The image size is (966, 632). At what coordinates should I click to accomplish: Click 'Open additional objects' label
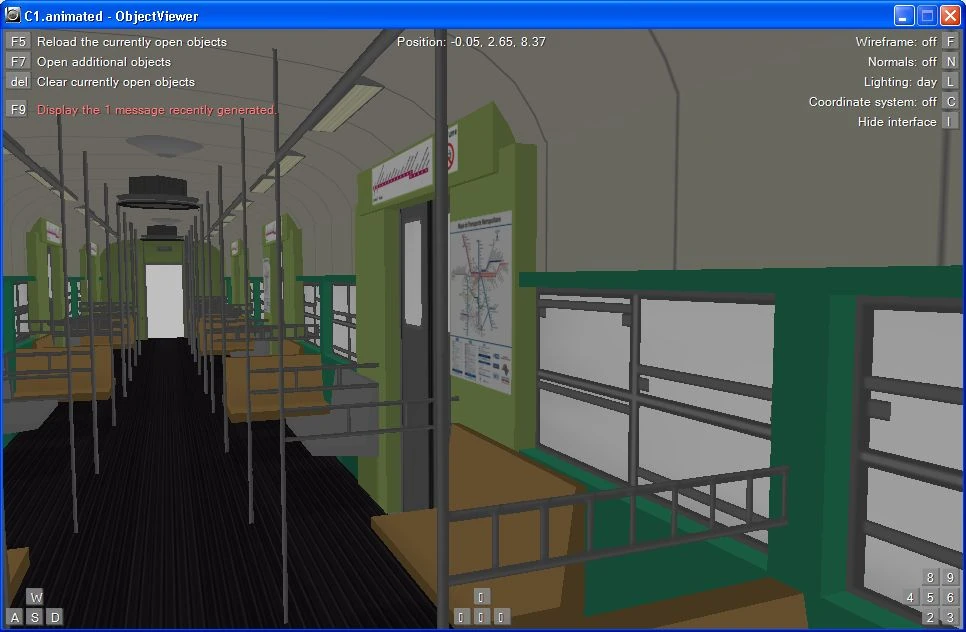pos(104,62)
